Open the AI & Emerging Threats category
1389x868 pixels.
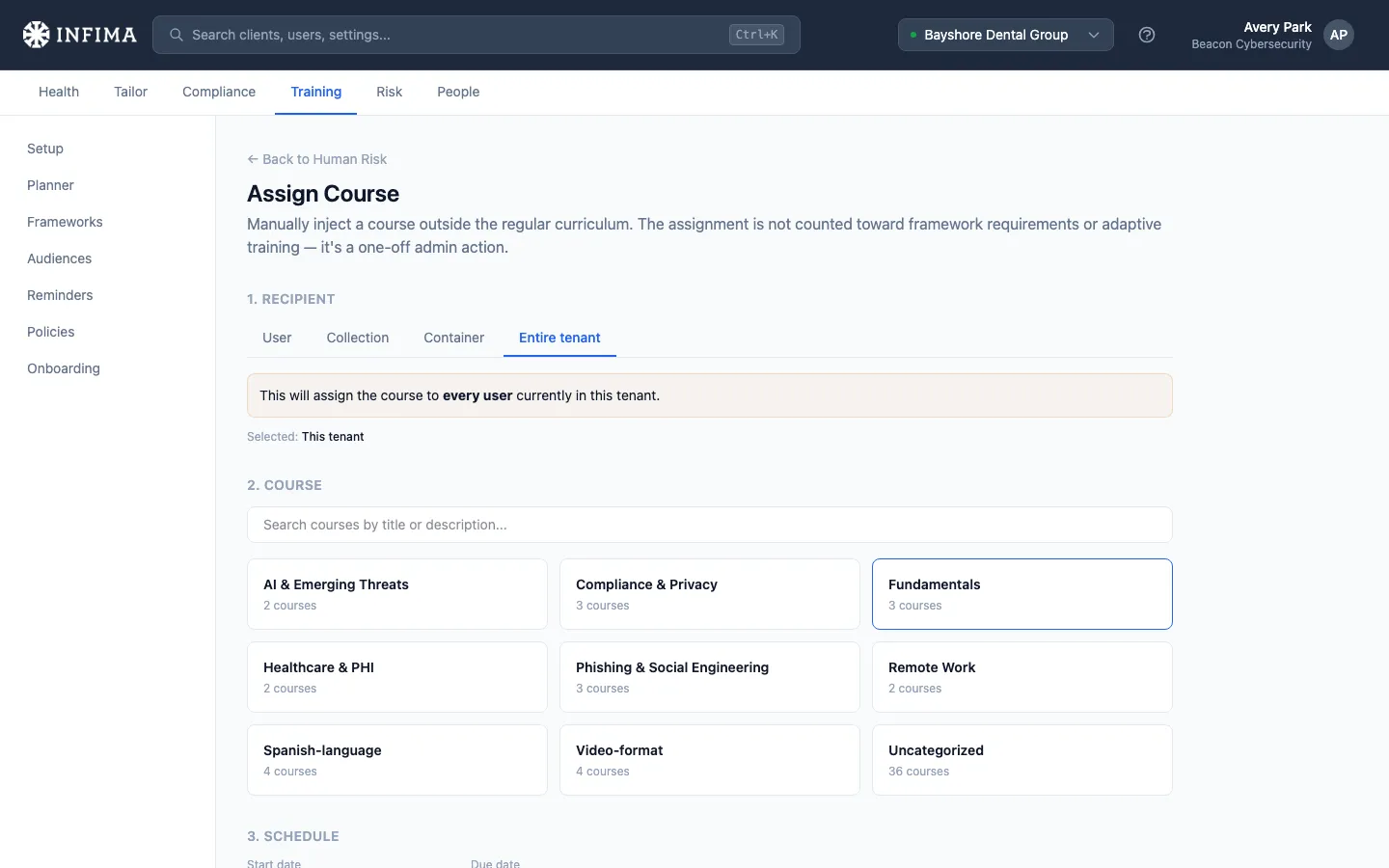pos(397,594)
